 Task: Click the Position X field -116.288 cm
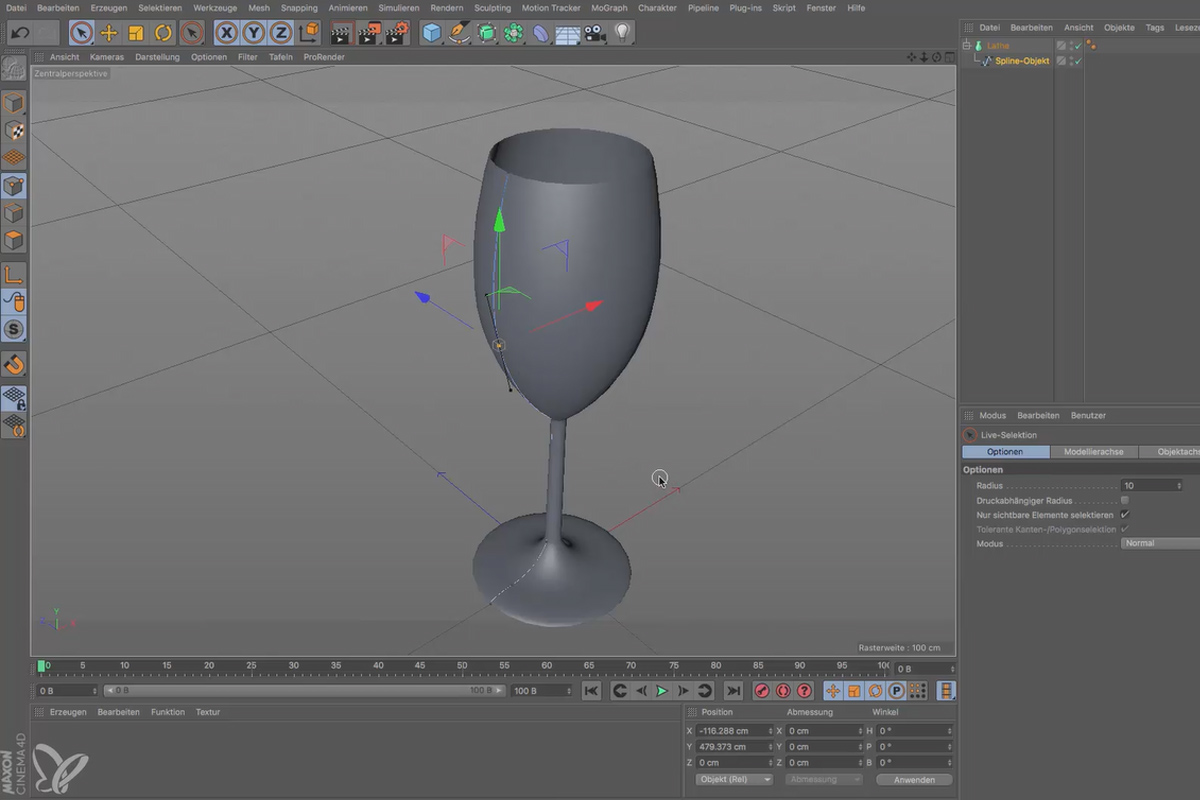(x=735, y=731)
